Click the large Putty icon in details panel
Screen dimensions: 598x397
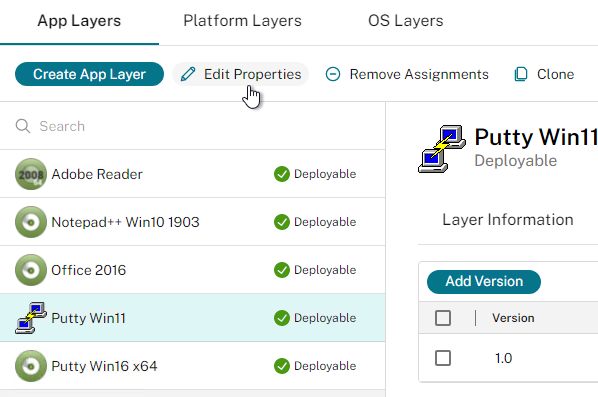(x=442, y=149)
